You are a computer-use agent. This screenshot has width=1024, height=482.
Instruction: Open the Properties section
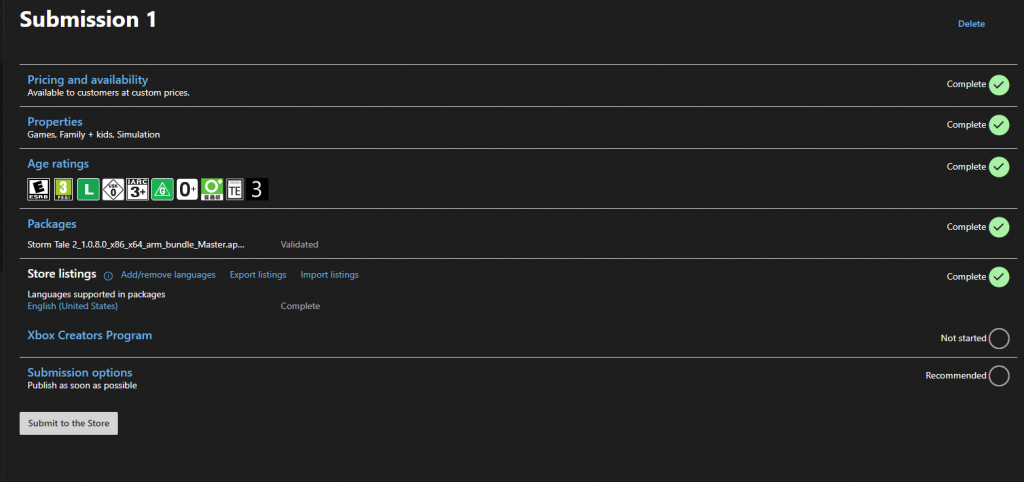click(55, 122)
